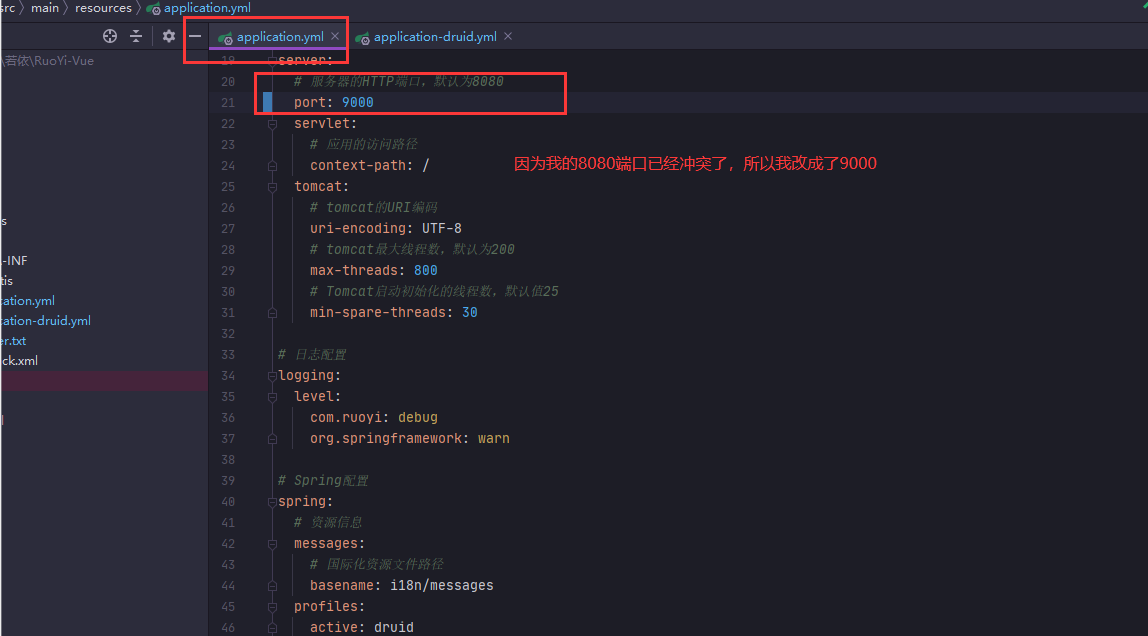
Task: Fold the logging section at line 34
Action: click(272, 376)
